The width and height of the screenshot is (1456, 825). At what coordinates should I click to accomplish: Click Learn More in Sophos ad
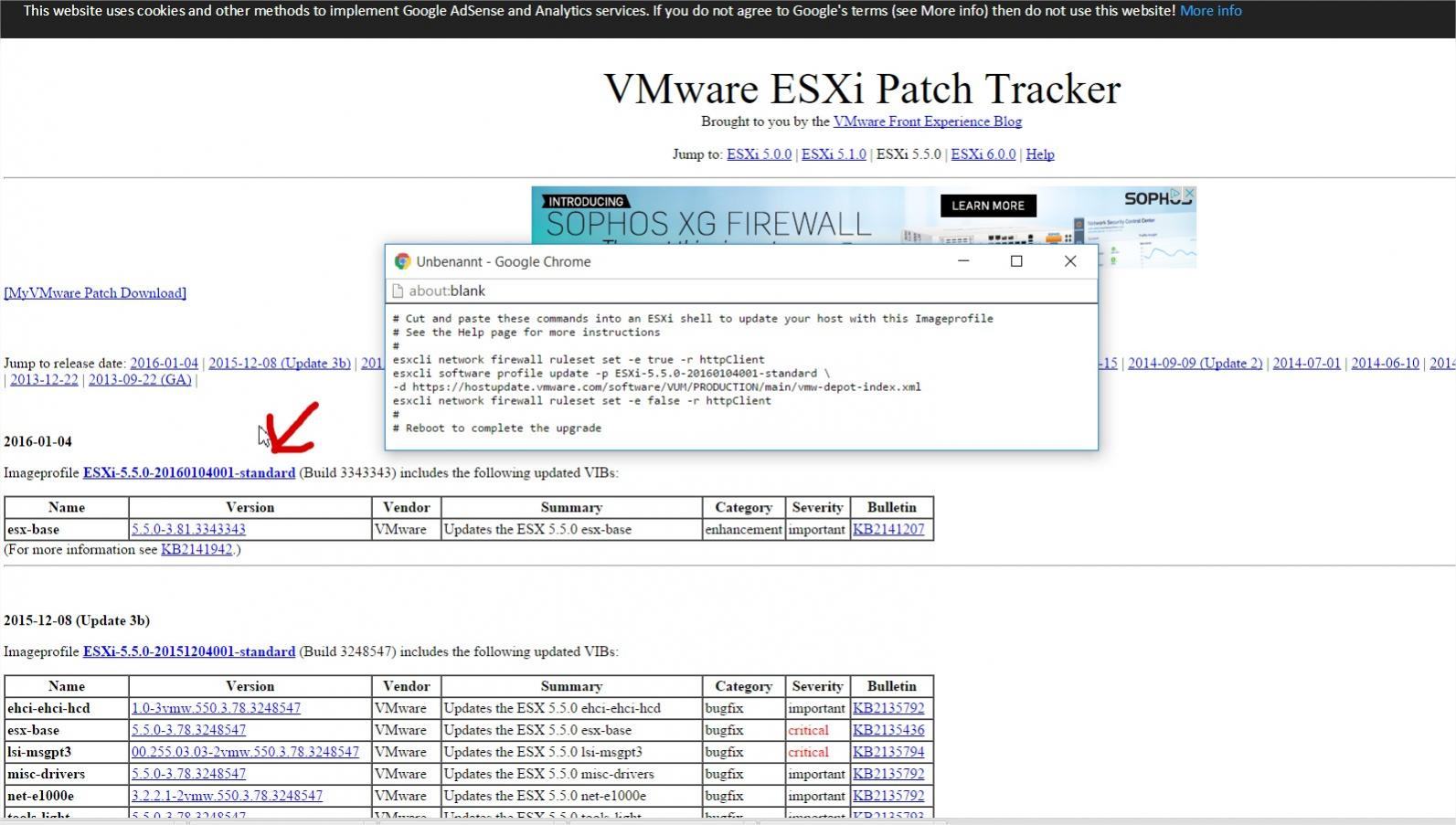click(x=987, y=206)
